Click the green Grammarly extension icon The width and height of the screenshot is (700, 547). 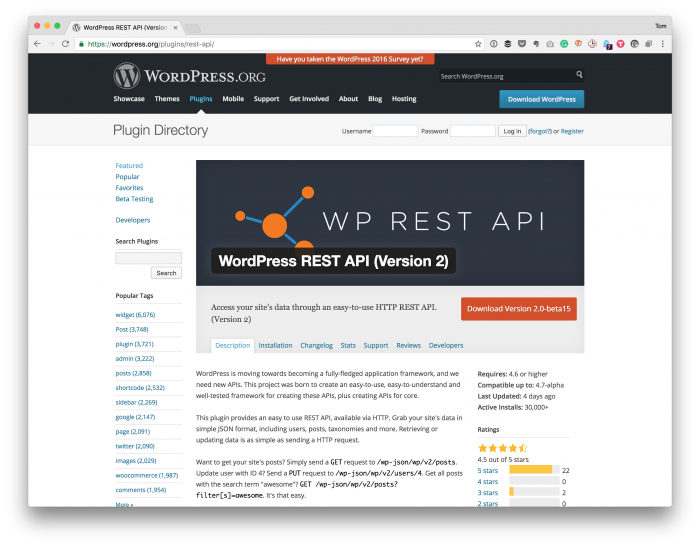pyautogui.click(x=564, y=44)
